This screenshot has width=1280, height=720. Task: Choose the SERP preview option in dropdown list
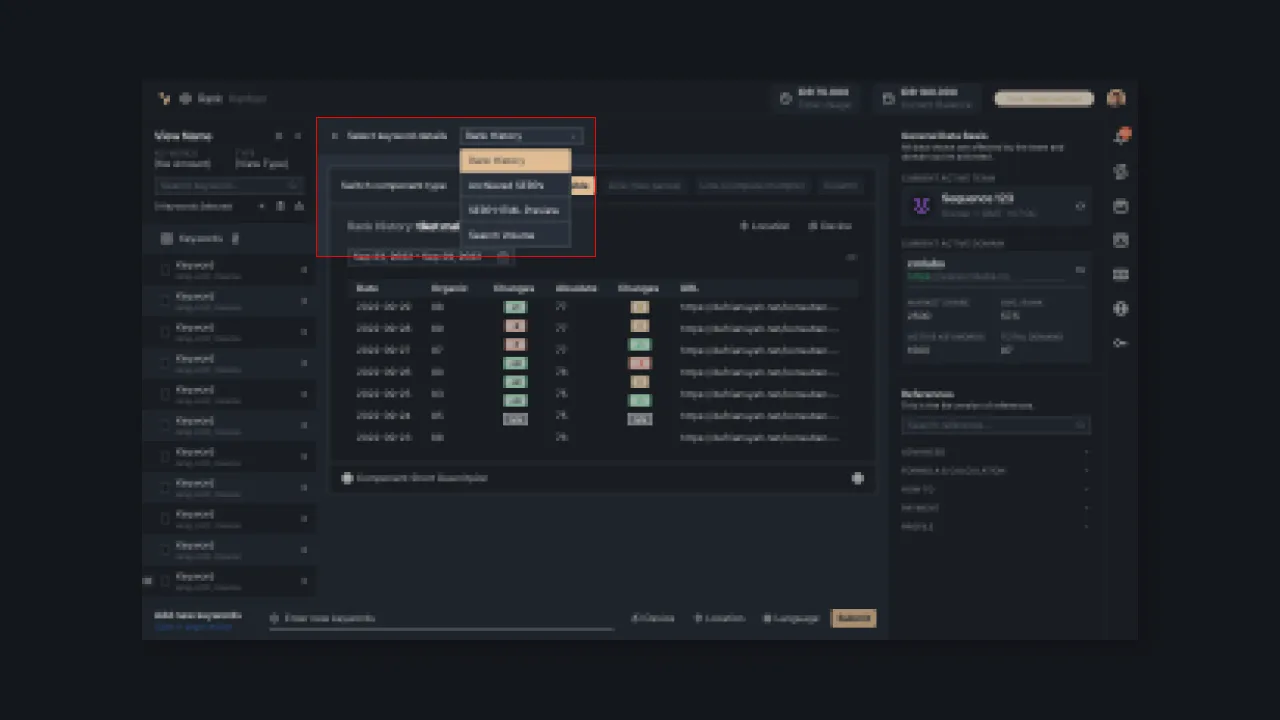[x=515, y=210]
